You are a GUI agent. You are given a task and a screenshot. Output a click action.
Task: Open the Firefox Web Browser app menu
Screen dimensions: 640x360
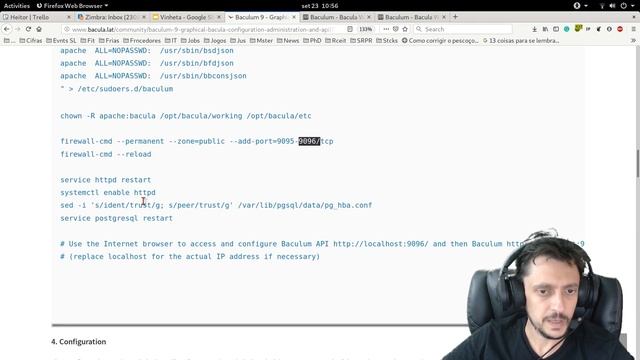(x=72, y=6)
